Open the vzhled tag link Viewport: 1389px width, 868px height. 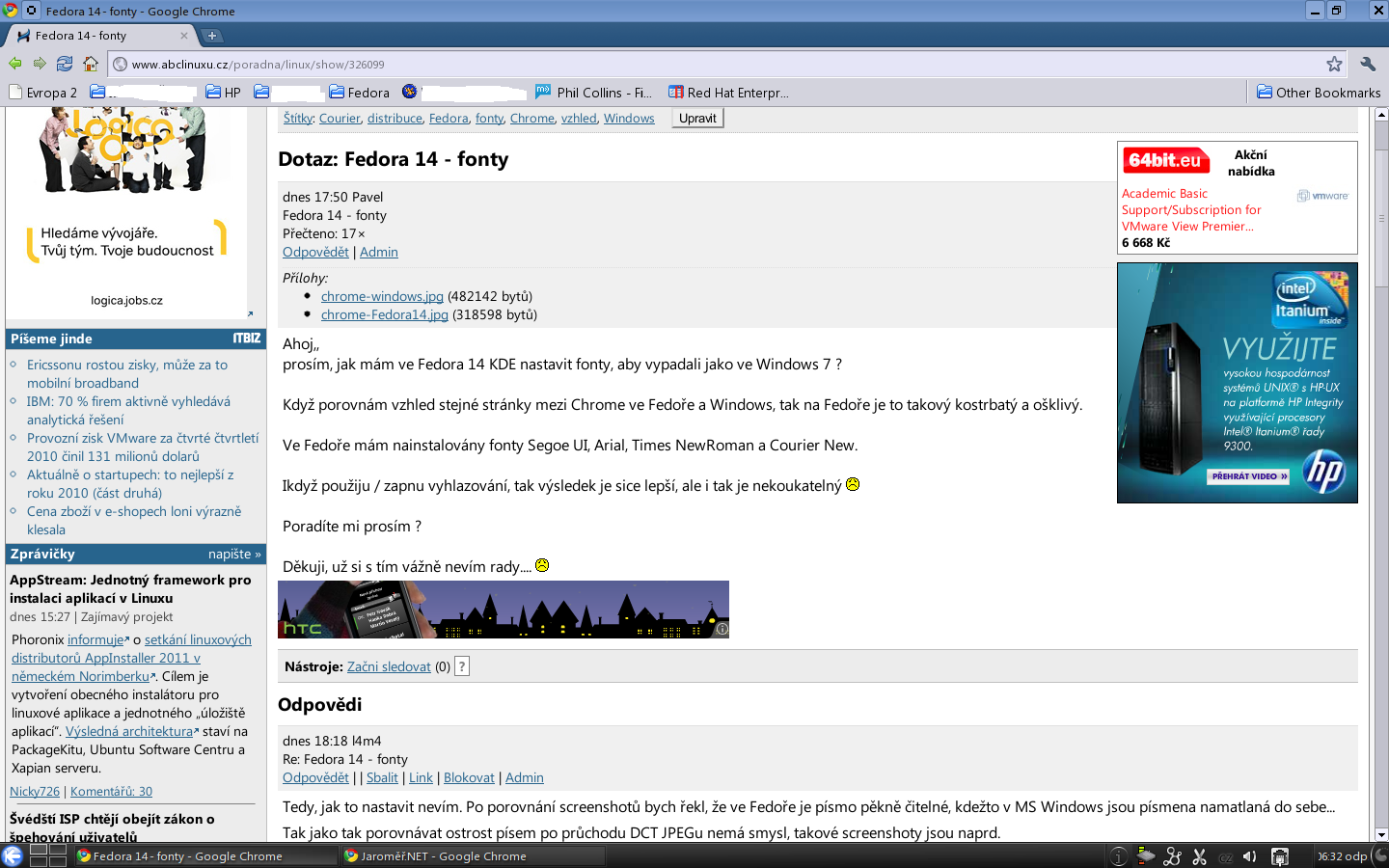579,119
